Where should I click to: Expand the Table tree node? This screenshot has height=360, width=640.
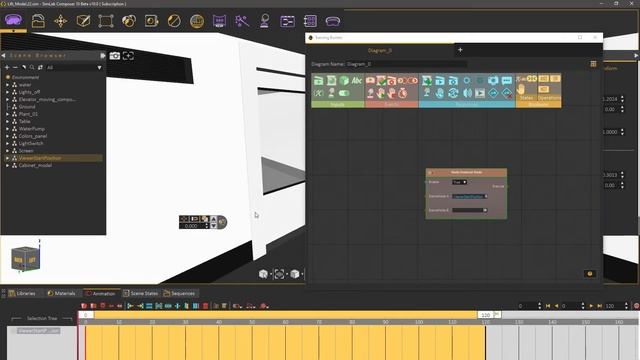[7, 121]
